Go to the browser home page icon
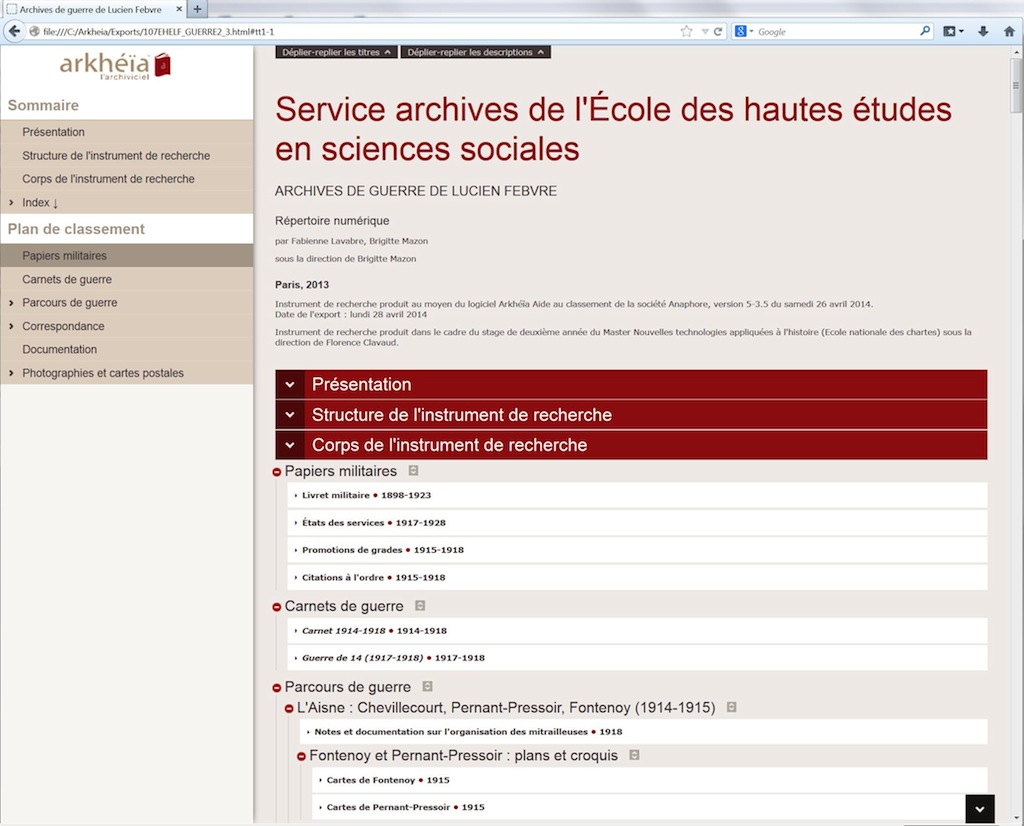 1008,31
